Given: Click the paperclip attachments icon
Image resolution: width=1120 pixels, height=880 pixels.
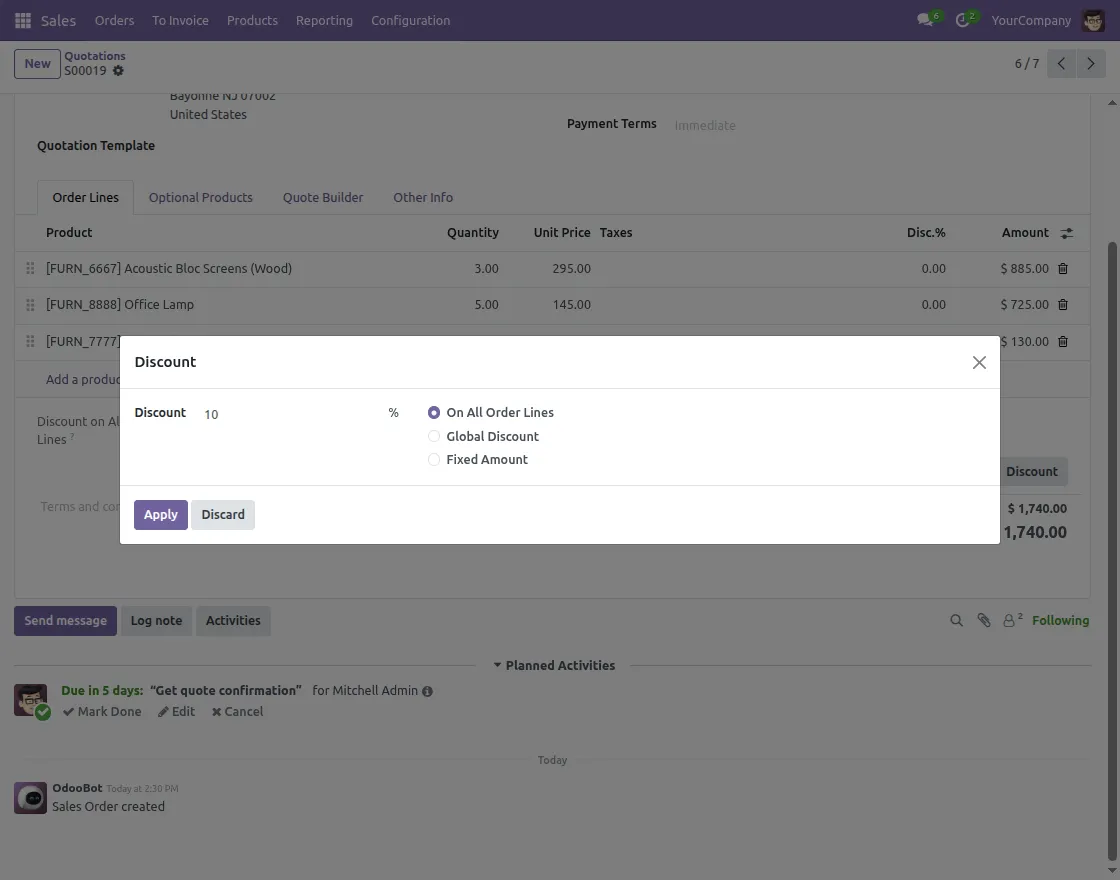Looking at the screenshot, I should tap(984, 621).
